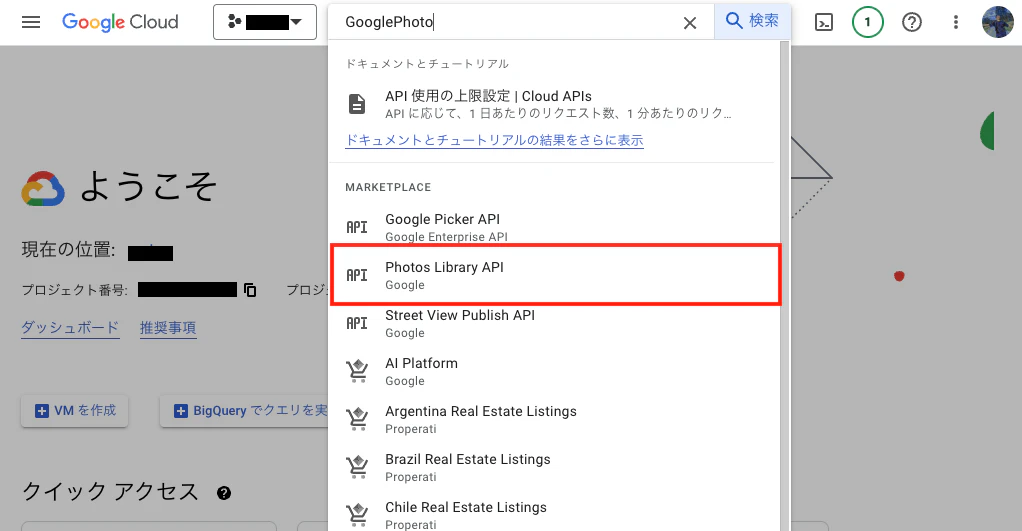The width and height of the screenshot is (1022, 531).
Task: Select Google Picker API result
Action: pyautogui.click(x=554, y=227)
